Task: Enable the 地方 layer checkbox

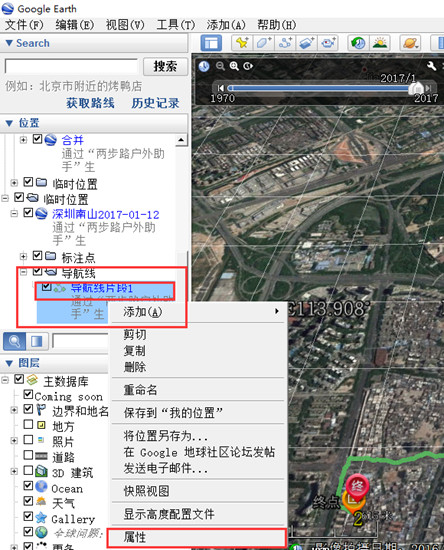Action: click(28, 424)
